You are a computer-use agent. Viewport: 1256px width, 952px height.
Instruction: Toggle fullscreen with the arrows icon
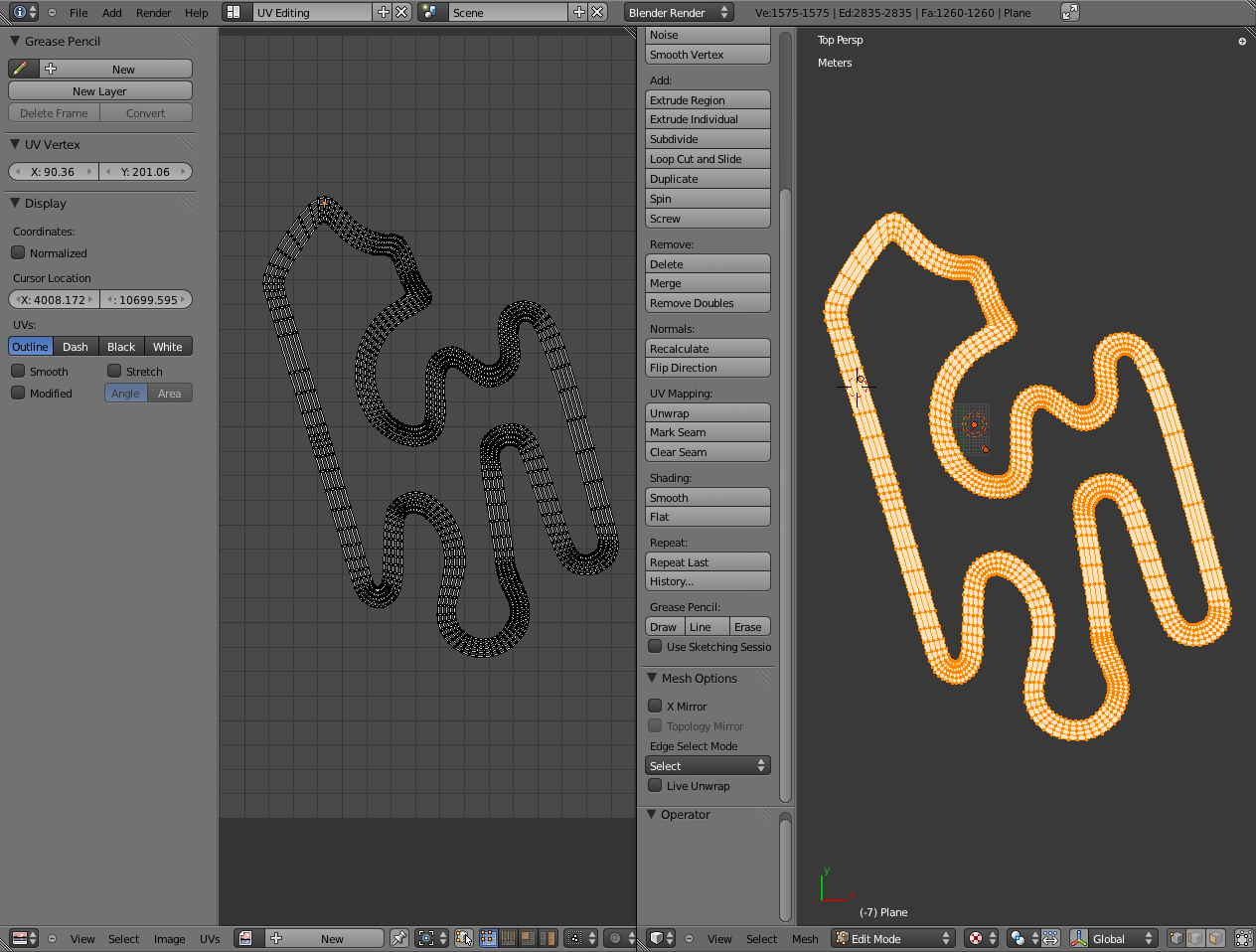tap(1069, 12)
